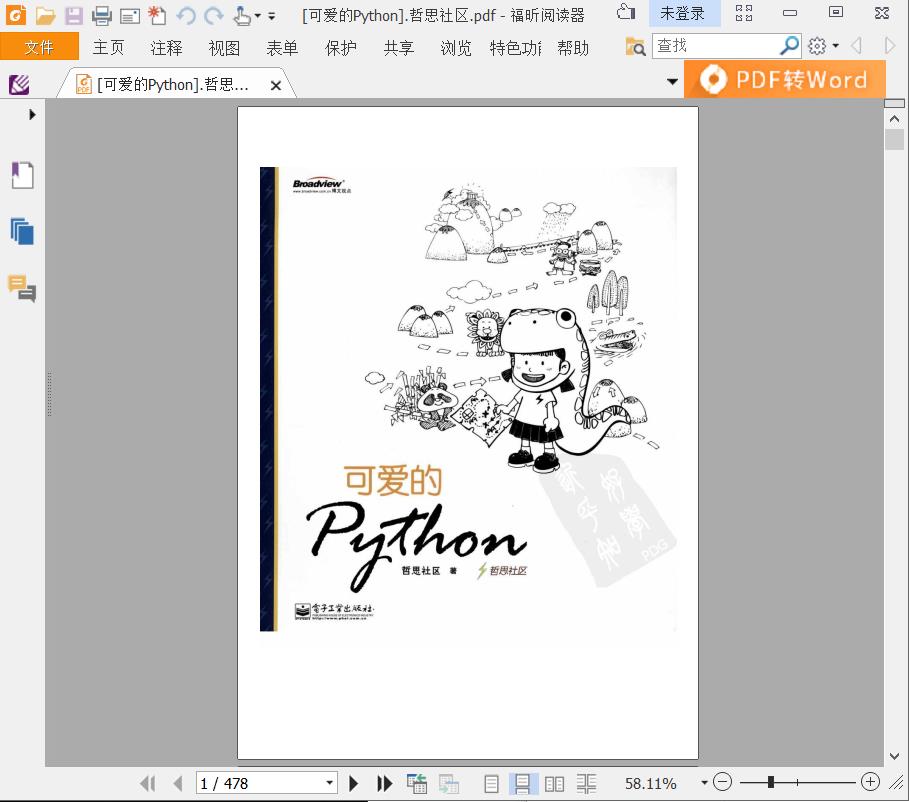This screenshot has width=909, height=802.
Task: Open search settings gear icon
Action: (x=817, y=46)
